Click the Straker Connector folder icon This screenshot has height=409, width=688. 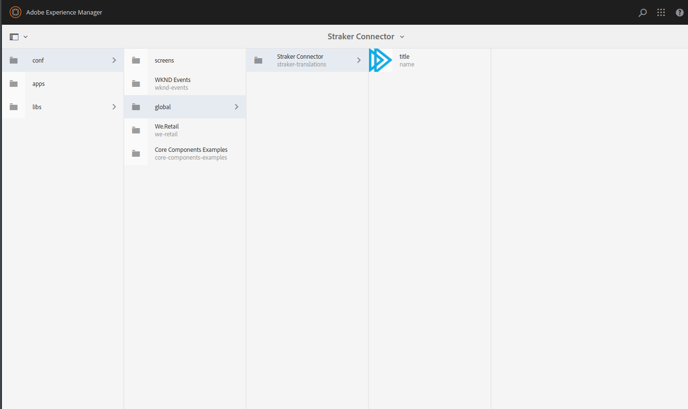pyautogui.click(x=258, y=60)
